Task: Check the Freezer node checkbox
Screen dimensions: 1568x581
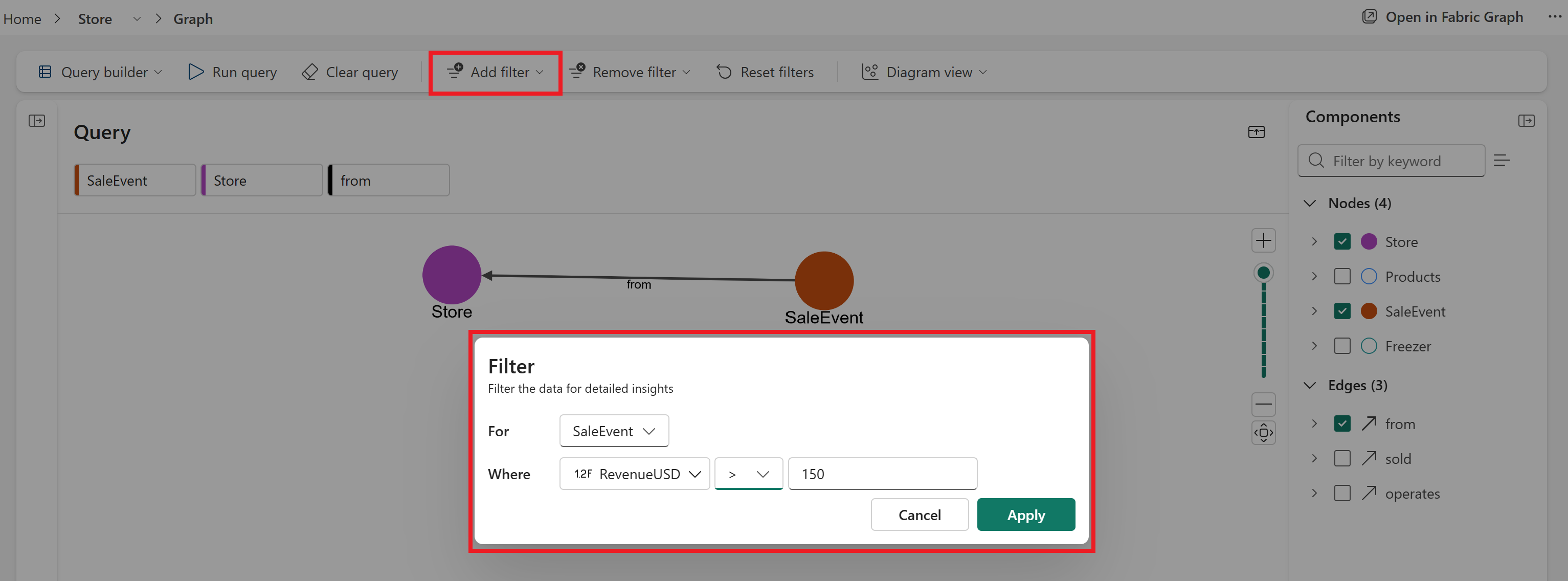Action: pos(1341,346)
